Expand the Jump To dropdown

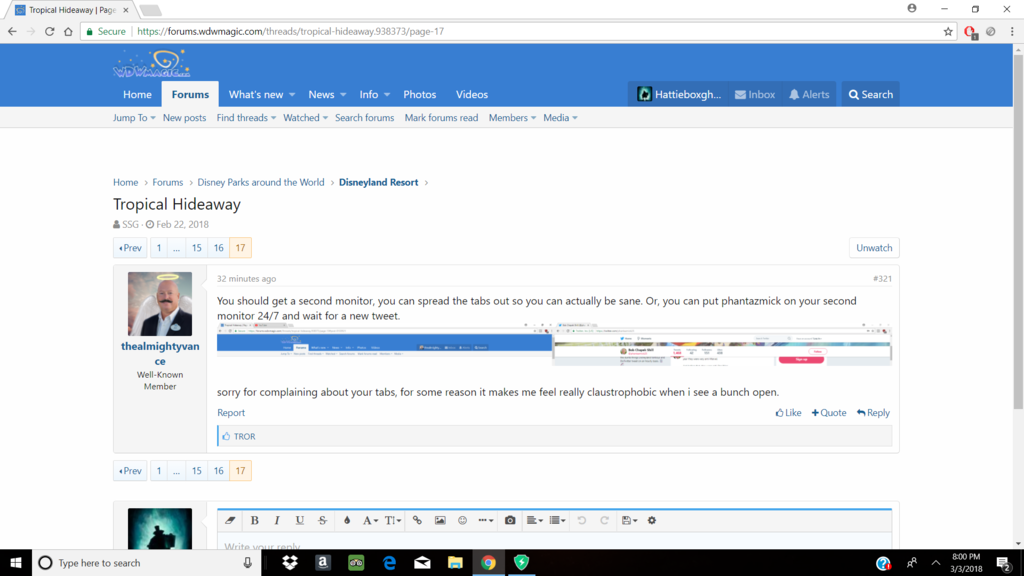click(x=134, y=118)
